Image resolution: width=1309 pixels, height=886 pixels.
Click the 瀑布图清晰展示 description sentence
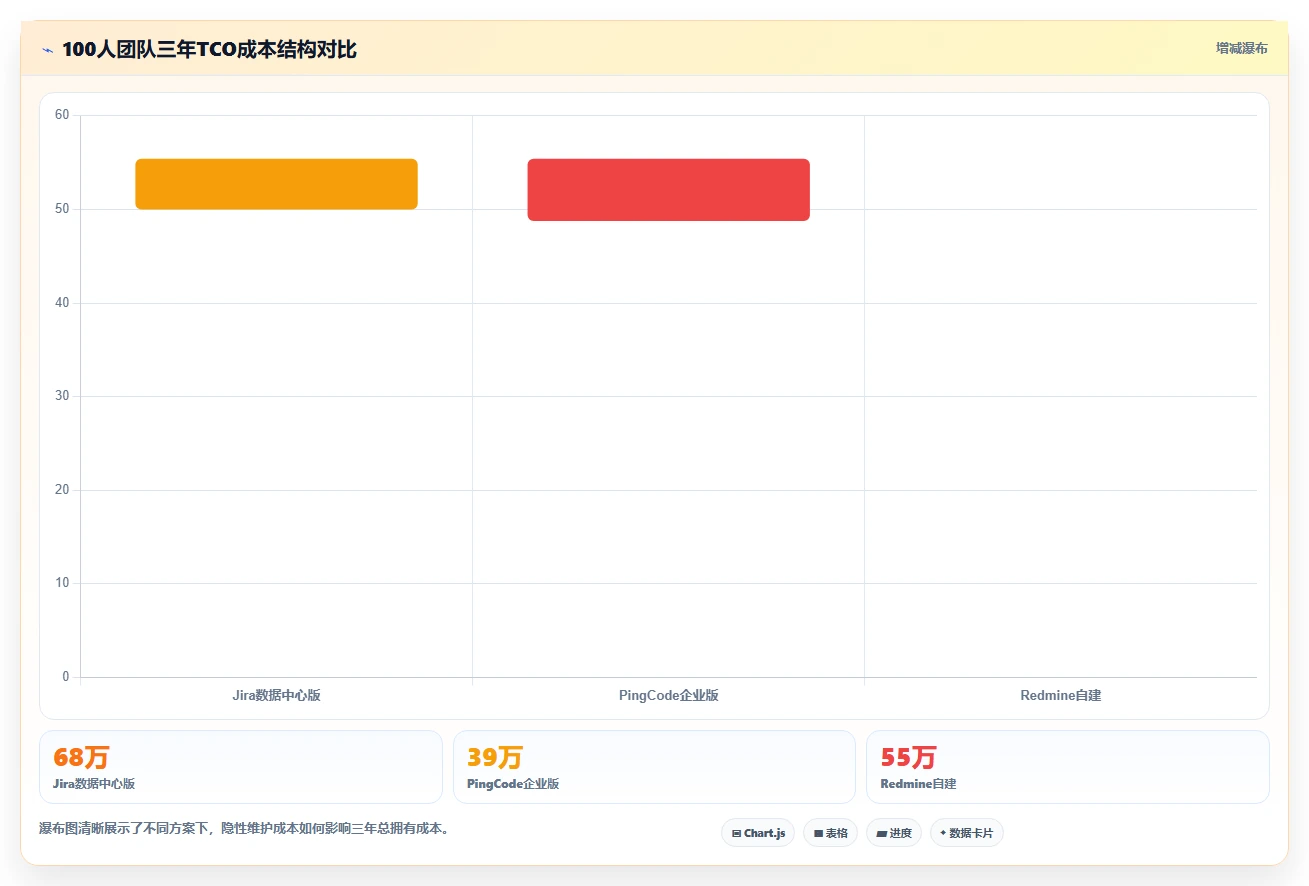pyautogui.click(x=245, y=828)
